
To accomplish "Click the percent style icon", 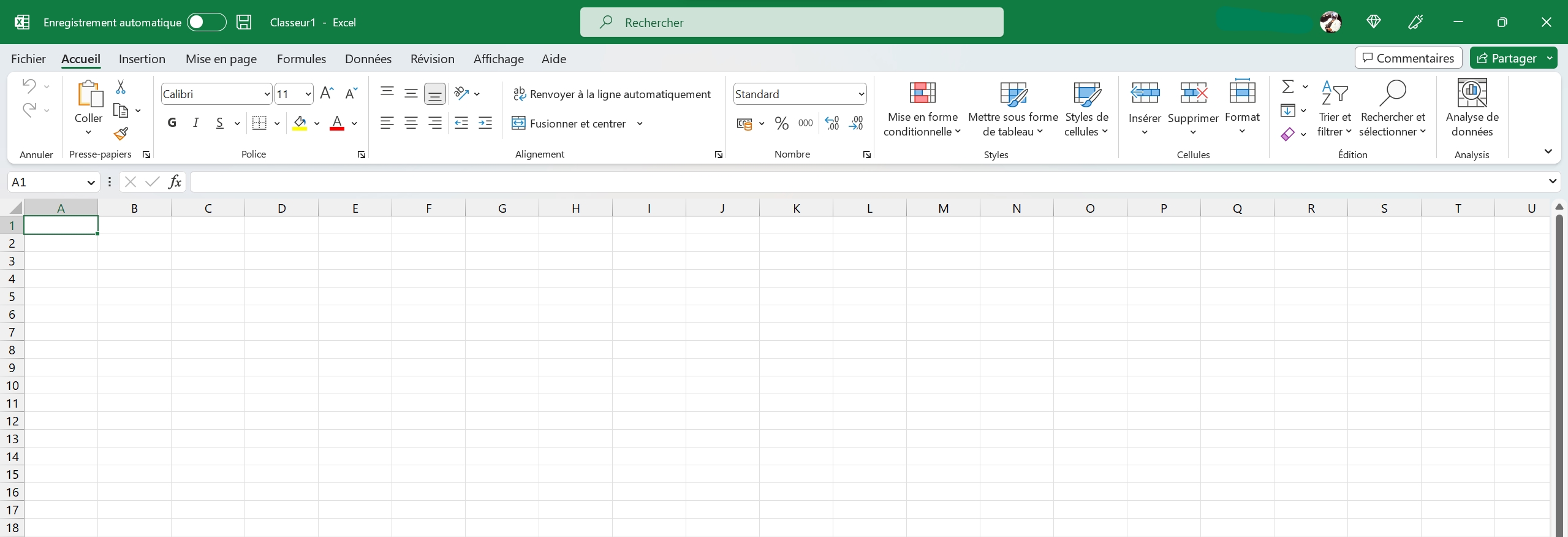I will pos(781,123).
